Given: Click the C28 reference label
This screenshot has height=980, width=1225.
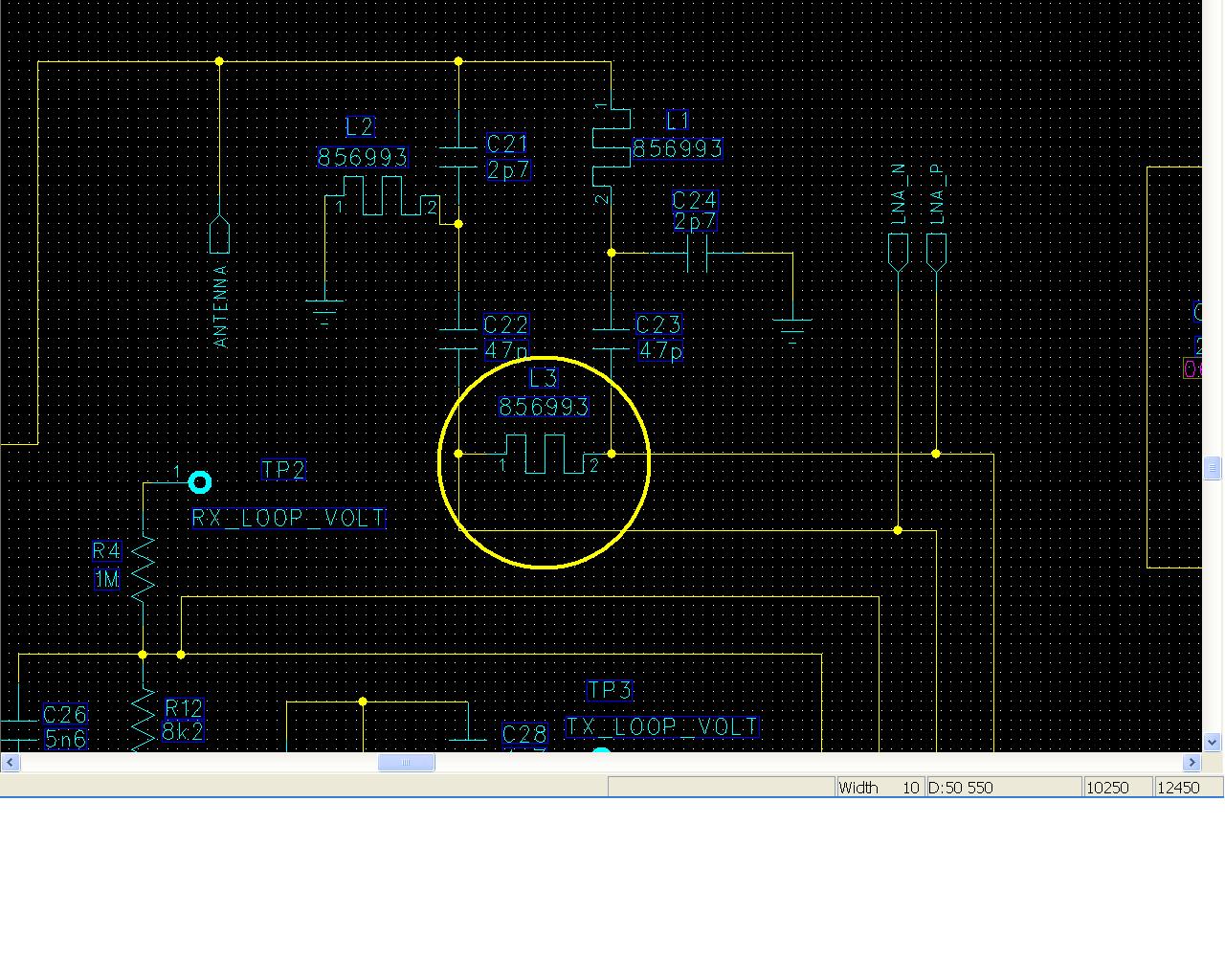Looking at the screenshot, I should [x=525, y=734].
